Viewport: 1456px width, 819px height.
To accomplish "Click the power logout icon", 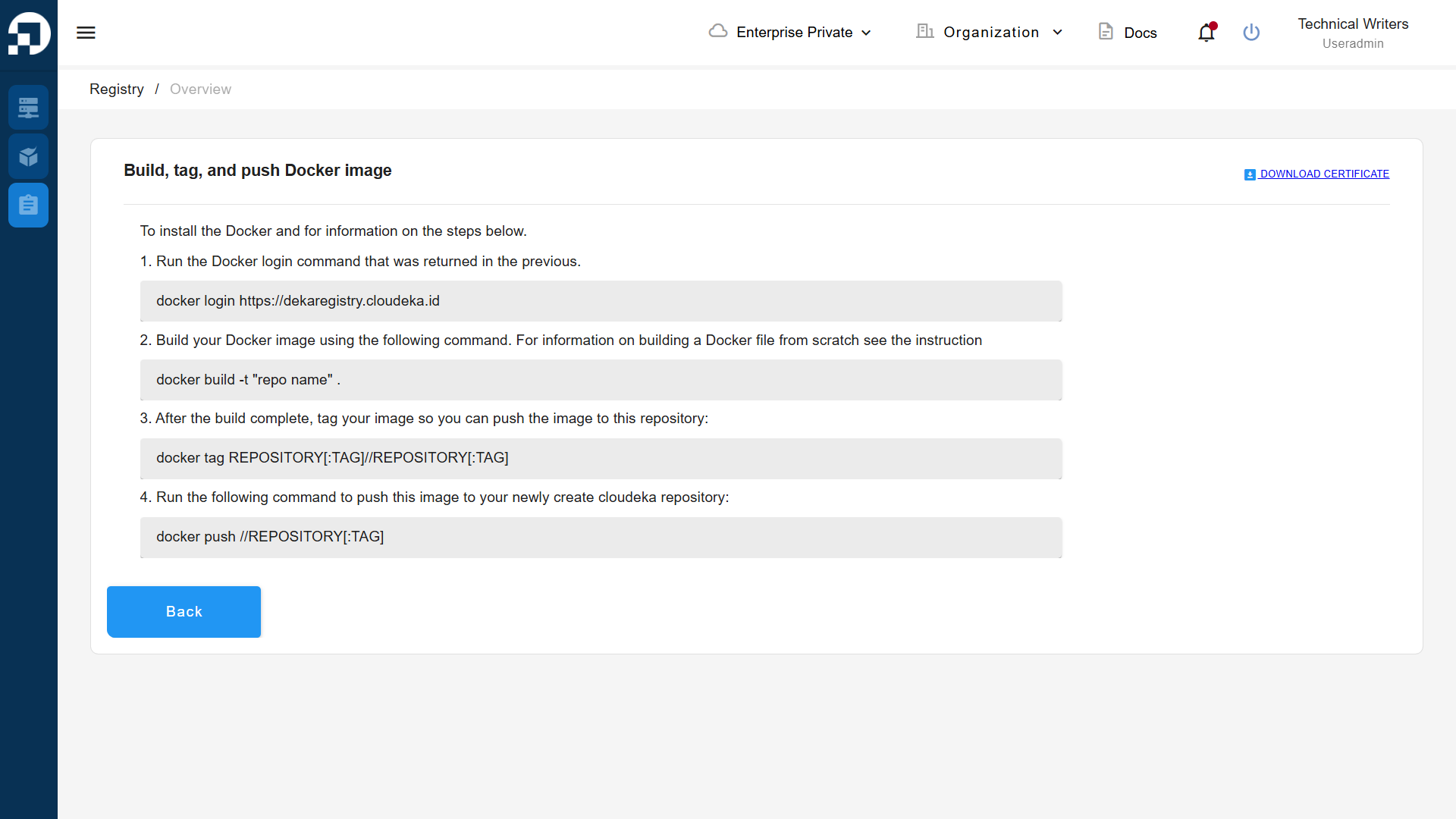I will 1251,33.
